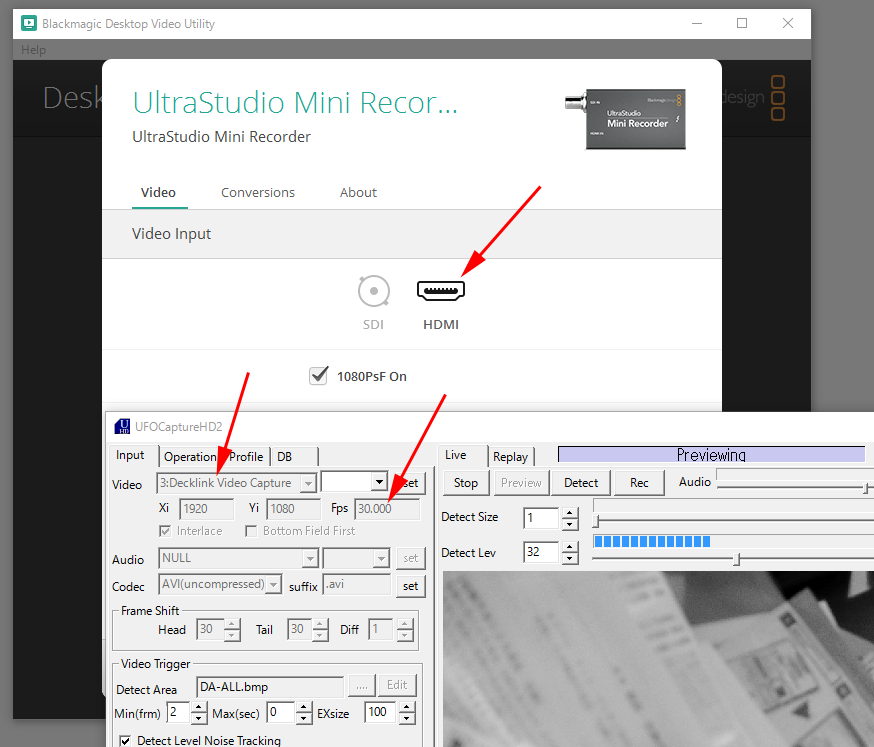The height and width of the screenshot is (747, 874).
Task: Select the HDMI video input icon
Action: (441, 290)
